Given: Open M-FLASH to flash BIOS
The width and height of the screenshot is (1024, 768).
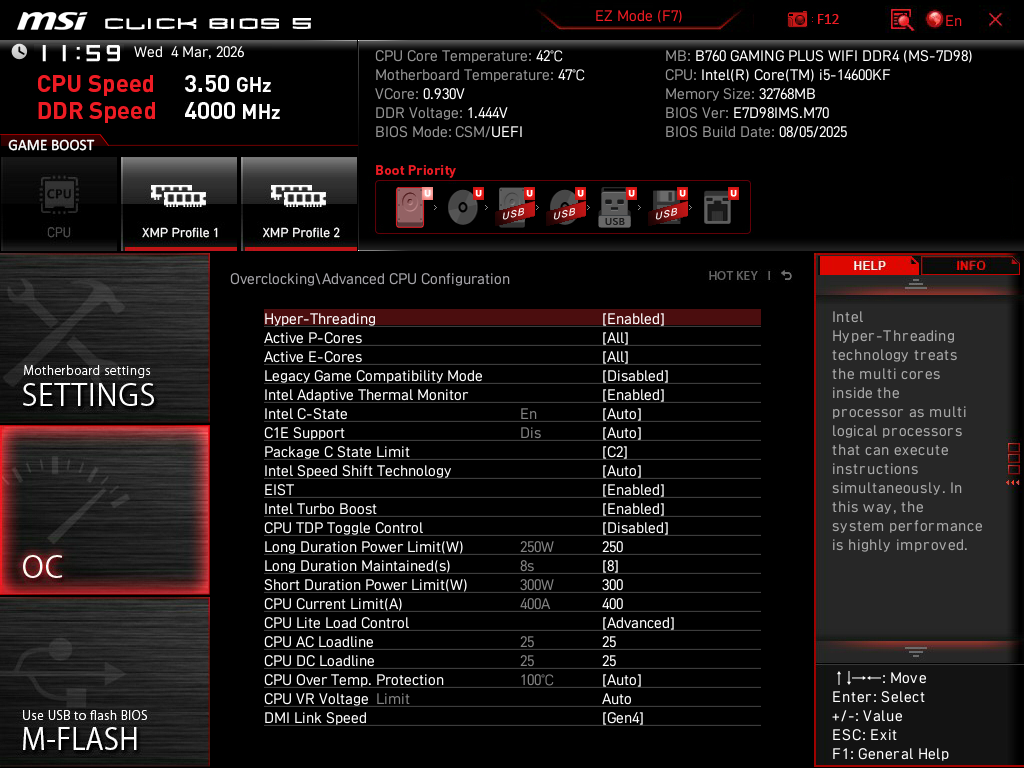Looking at the screenshot, I should coord(104,682).
